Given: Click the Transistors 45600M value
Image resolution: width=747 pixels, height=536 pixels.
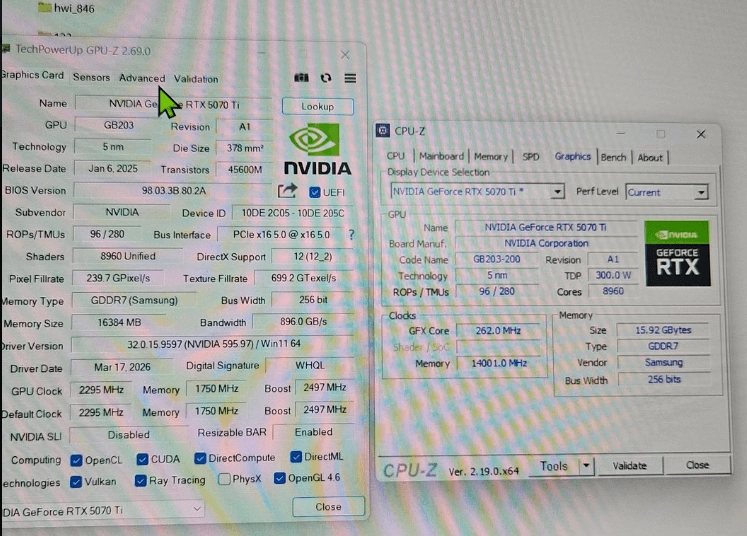Looking at the screenshot, I should pos(244,169).
